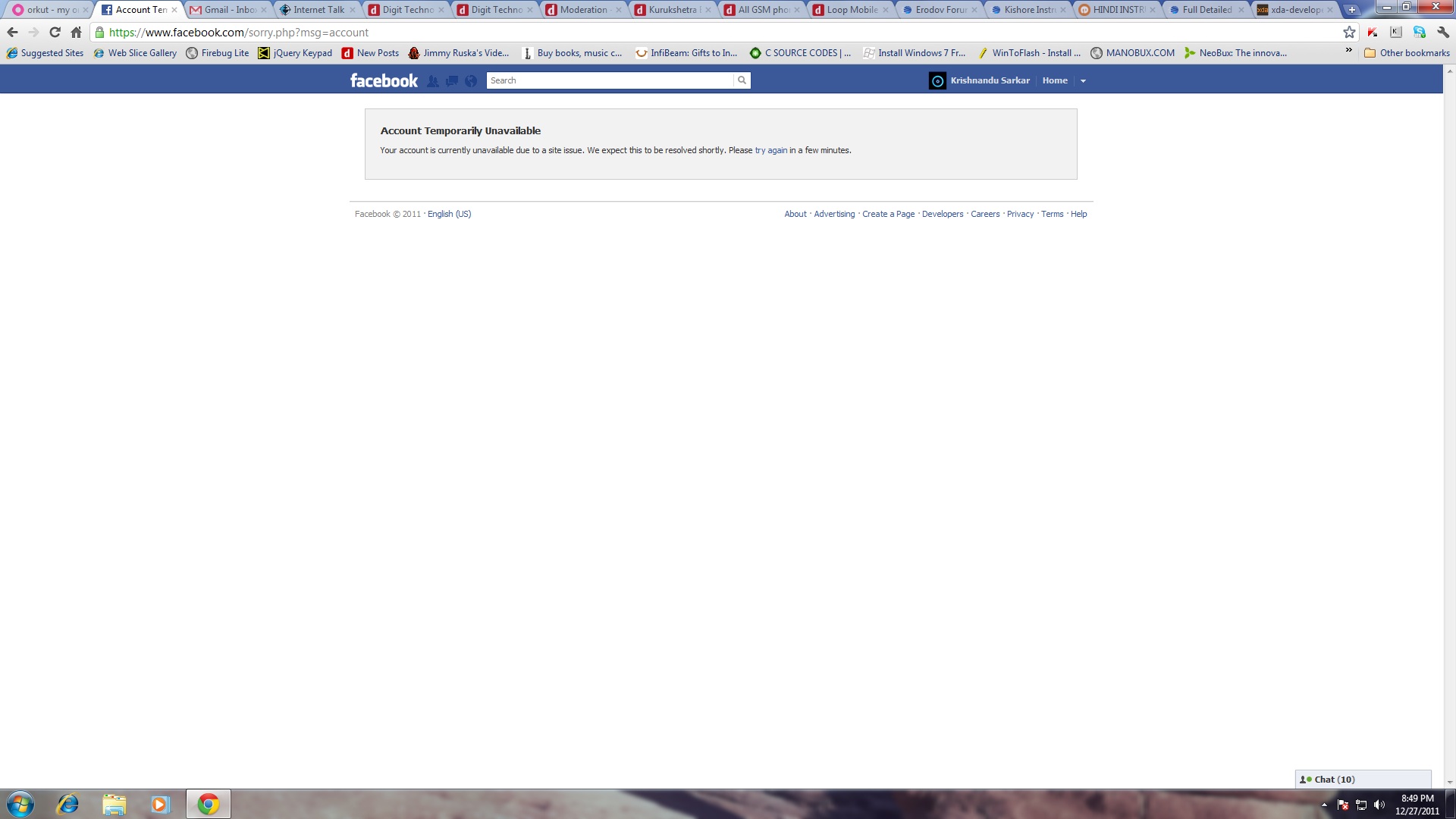Screen dimensions: 1456x819
Task: Click the K extension icon in Chrome toolbar
Action: [x=1396, y=33]
